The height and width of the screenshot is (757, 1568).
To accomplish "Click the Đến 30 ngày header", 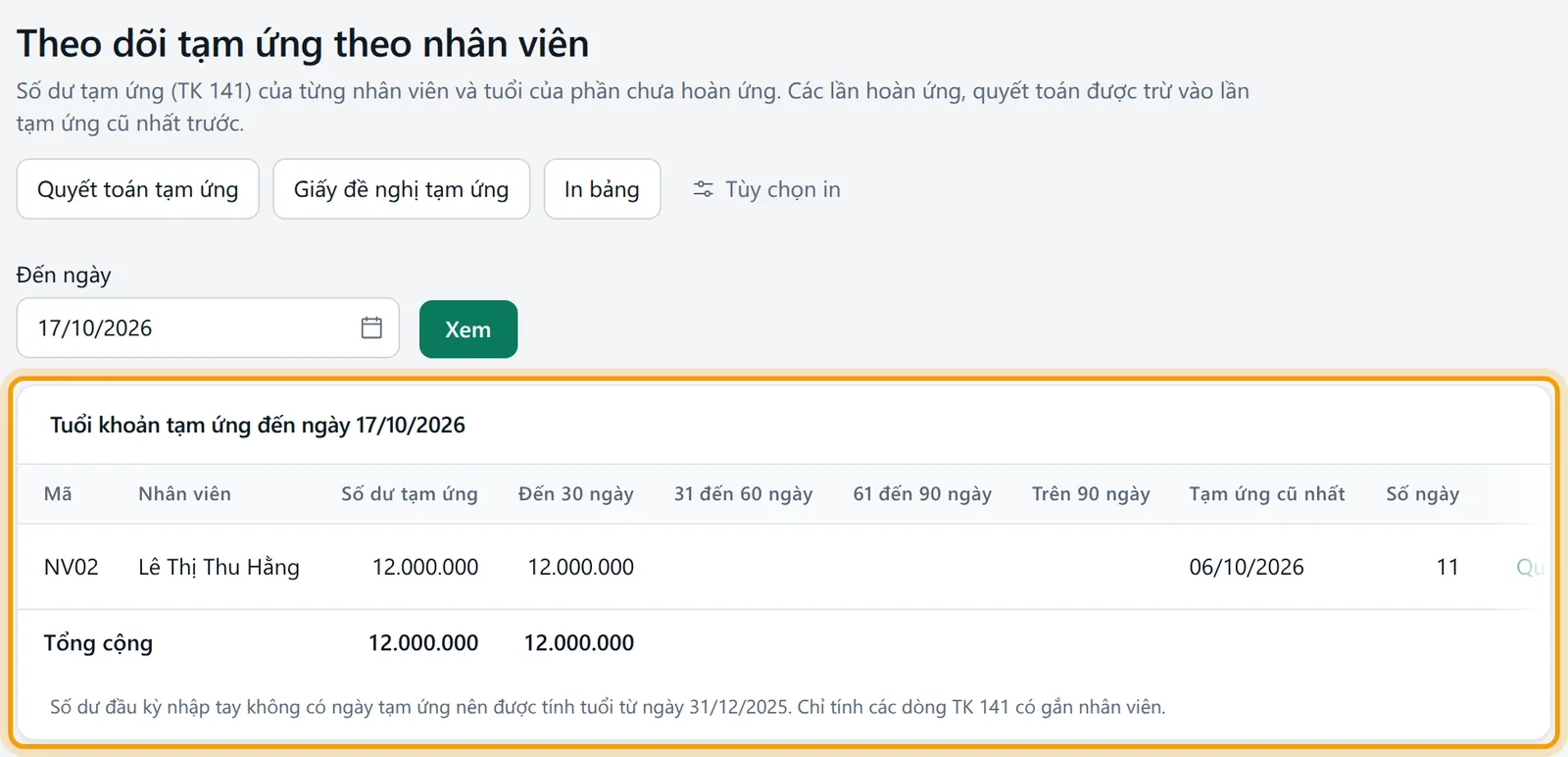I will 576,494.
